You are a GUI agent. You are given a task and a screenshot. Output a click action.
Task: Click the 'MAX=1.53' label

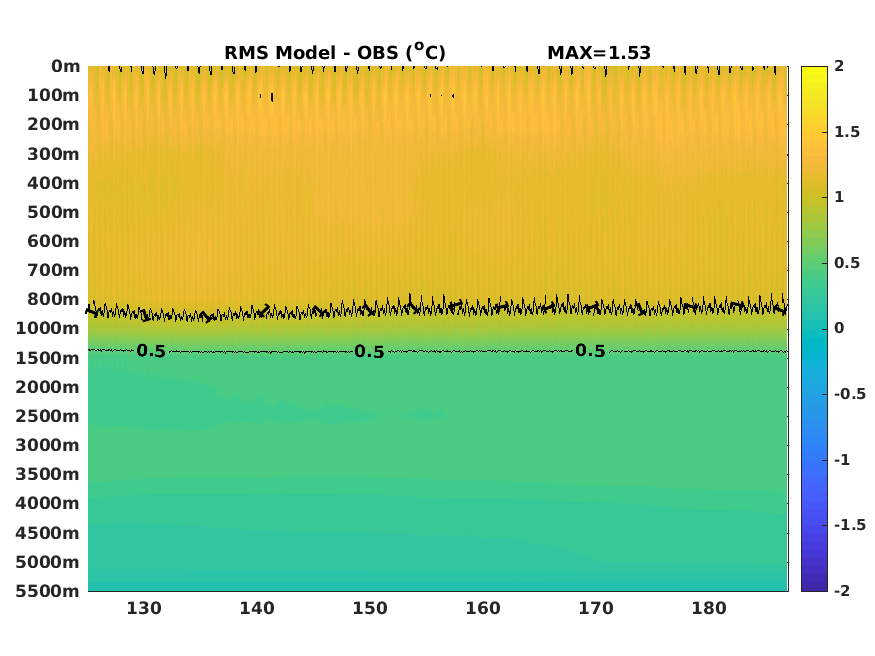tap(599, 53)
